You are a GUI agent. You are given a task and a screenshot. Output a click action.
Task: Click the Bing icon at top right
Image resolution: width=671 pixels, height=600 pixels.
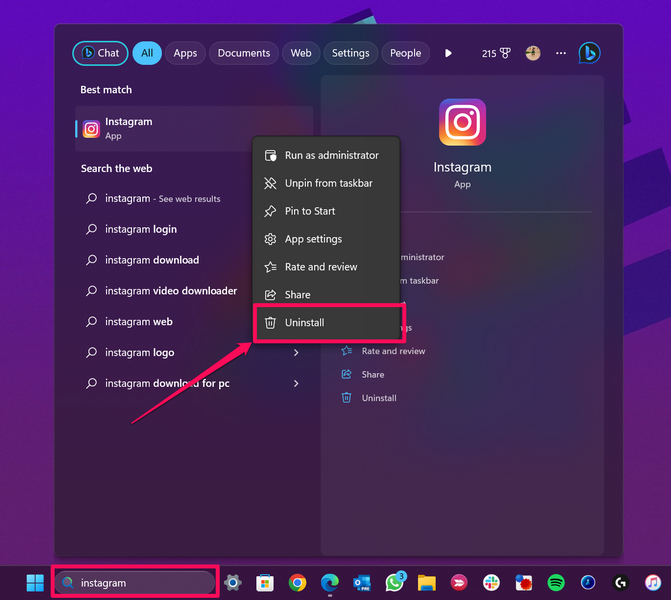tap(589, 53)
